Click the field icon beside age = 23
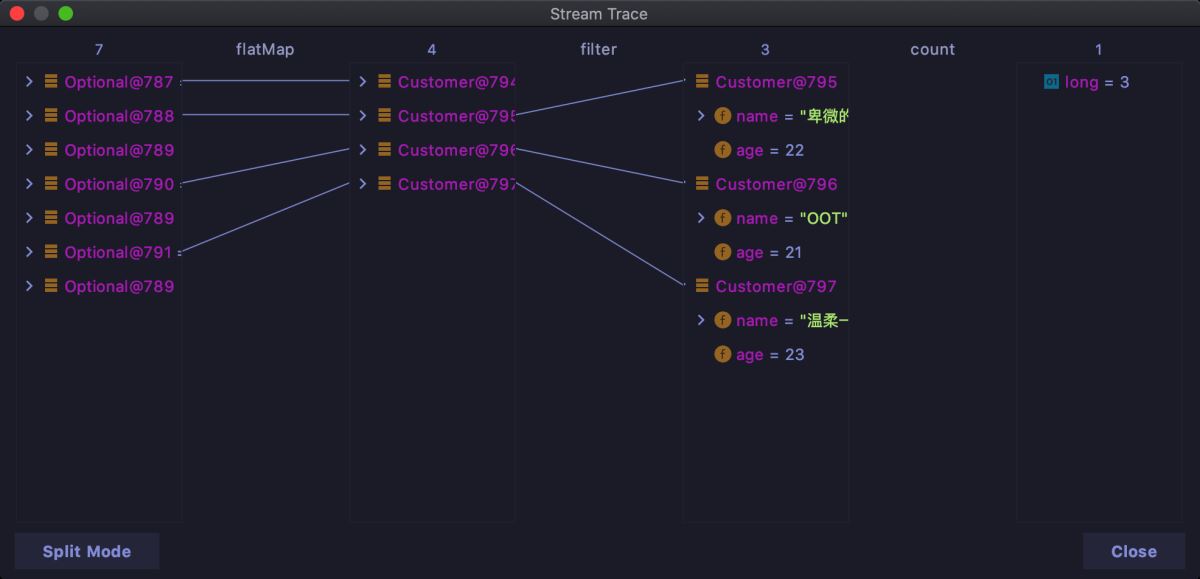This screenshot has height=579, width=1200. pyautogui.click(x=723, y=354)
